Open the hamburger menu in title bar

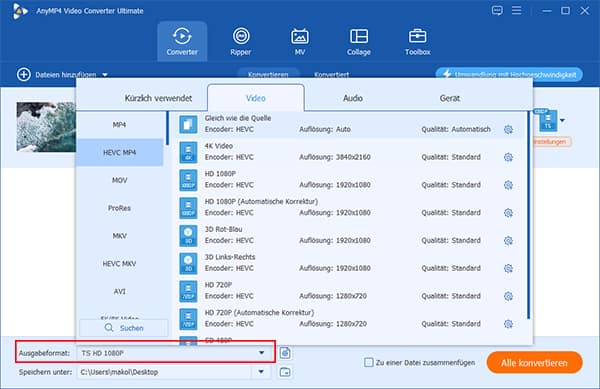coord(517,10)
